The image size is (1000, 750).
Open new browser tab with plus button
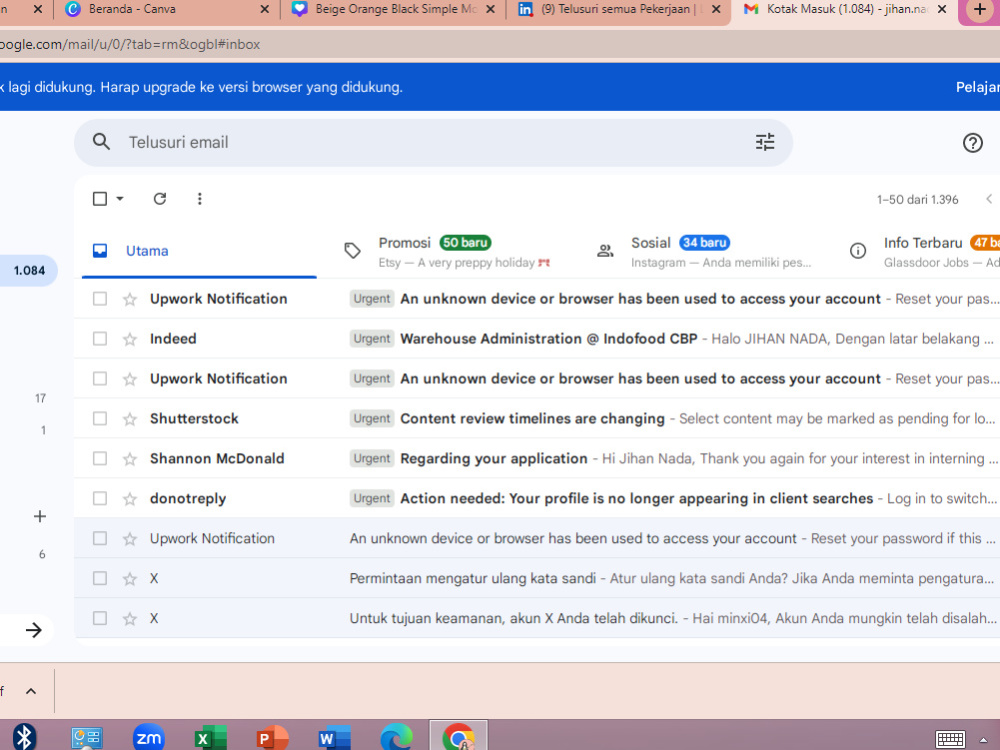click(980, 10)
